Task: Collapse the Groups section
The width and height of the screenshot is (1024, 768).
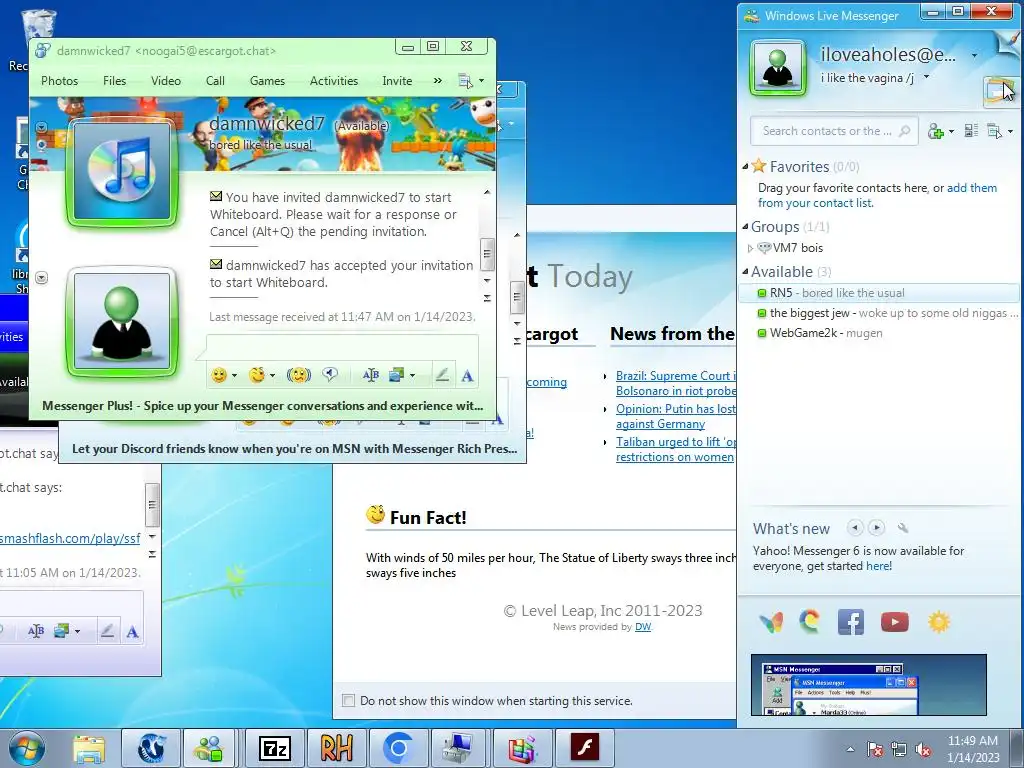Action: [745, 227]
